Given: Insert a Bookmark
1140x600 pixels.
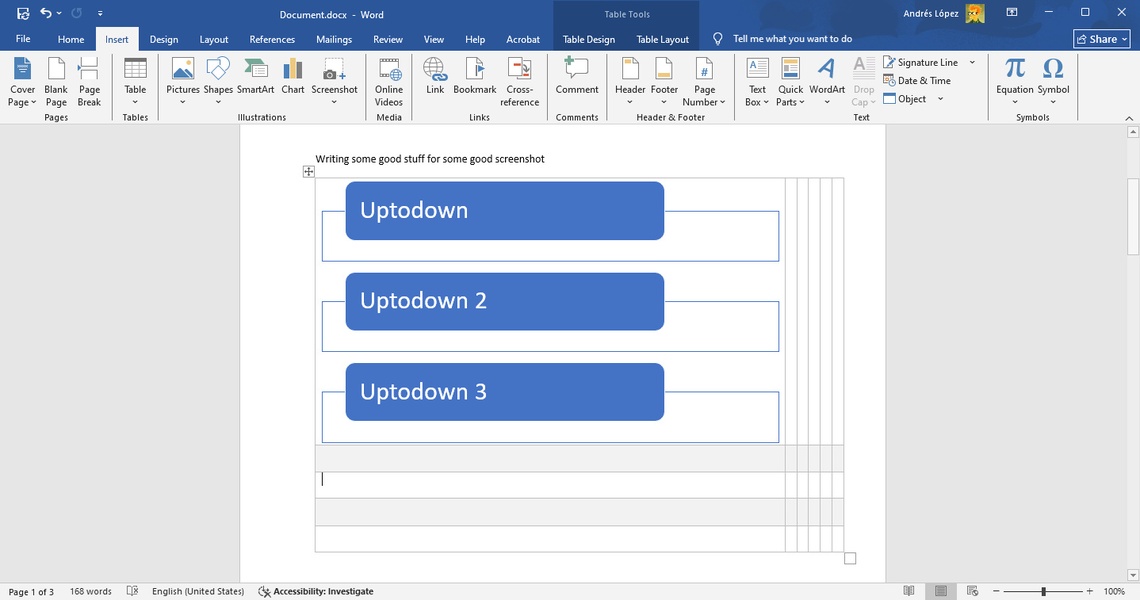Looking at the screenshot, I should click(x=475, y=78).
